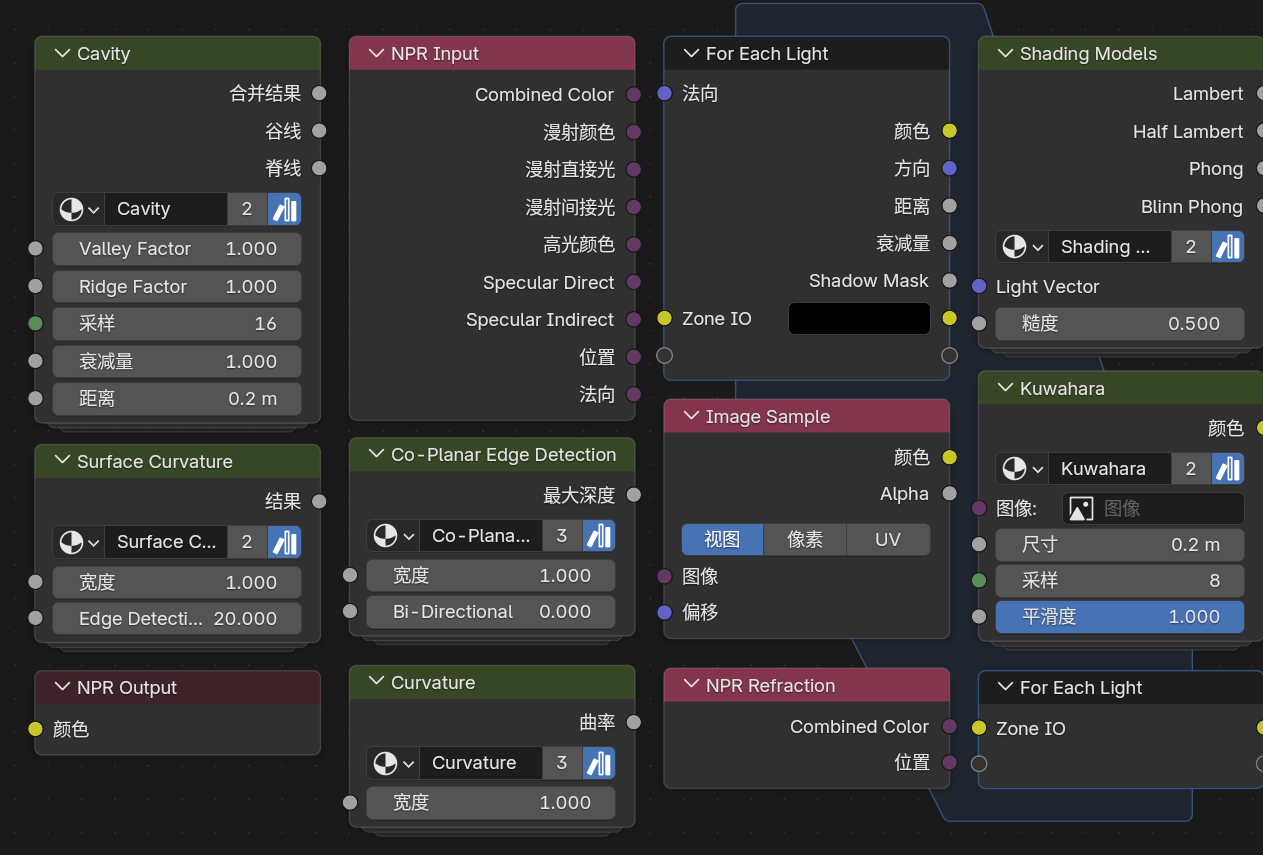Click the Cavity 脊线 output socket

pos(319,168)
